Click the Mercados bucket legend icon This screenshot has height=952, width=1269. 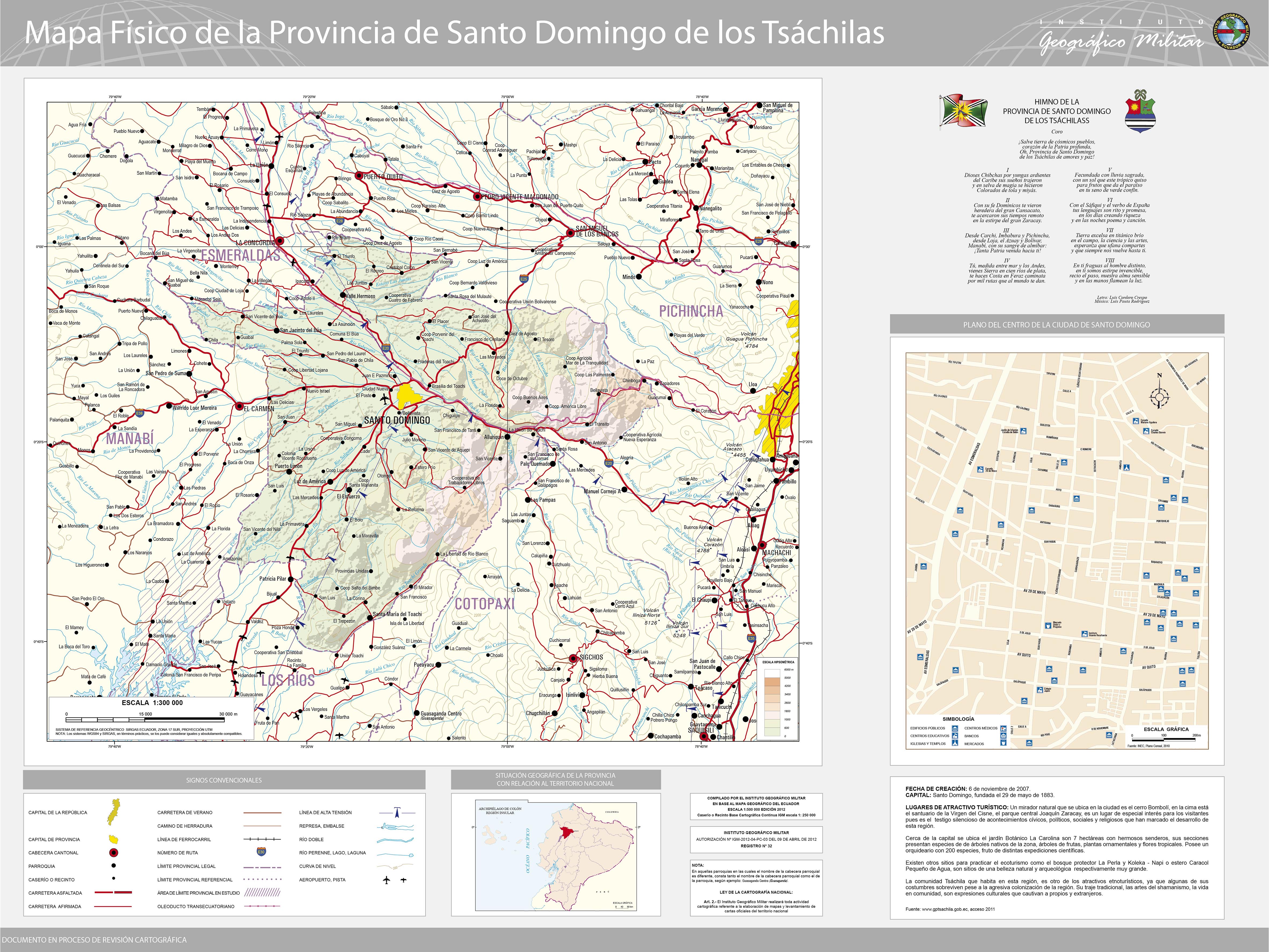click(x=1003, y=743)
